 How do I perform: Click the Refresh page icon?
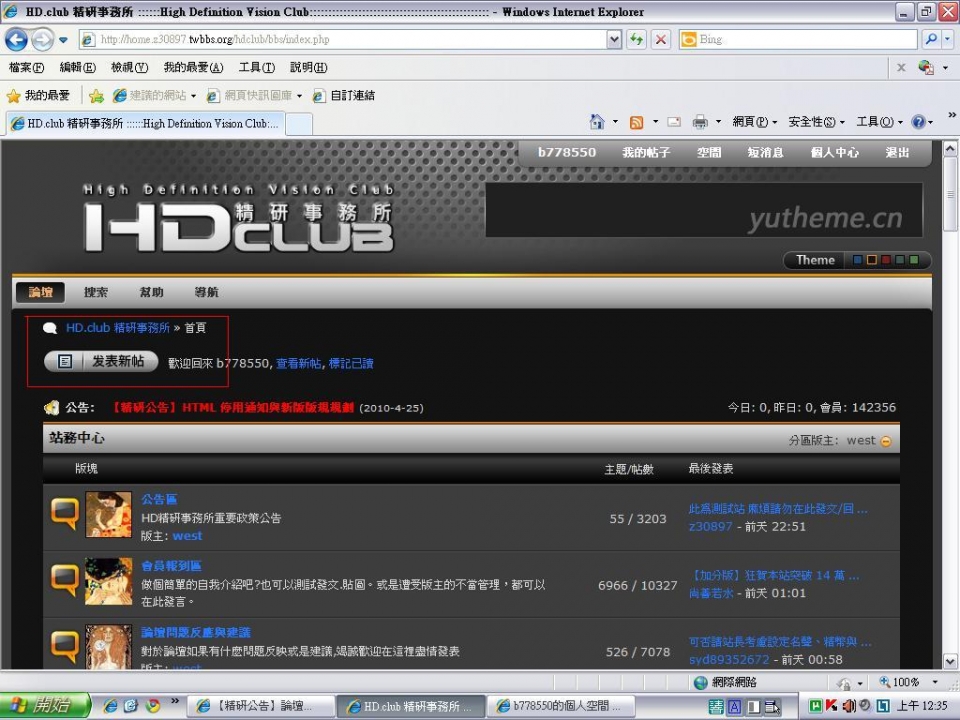pos(636,40)
